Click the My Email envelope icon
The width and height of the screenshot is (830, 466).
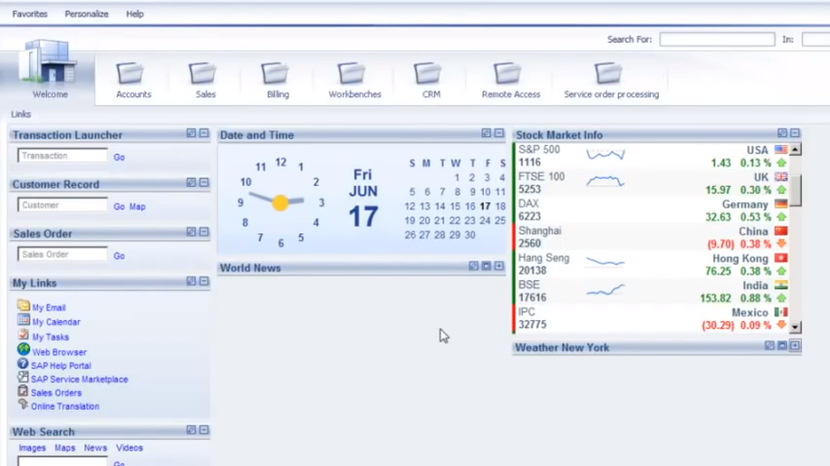[x=23, y=307]
